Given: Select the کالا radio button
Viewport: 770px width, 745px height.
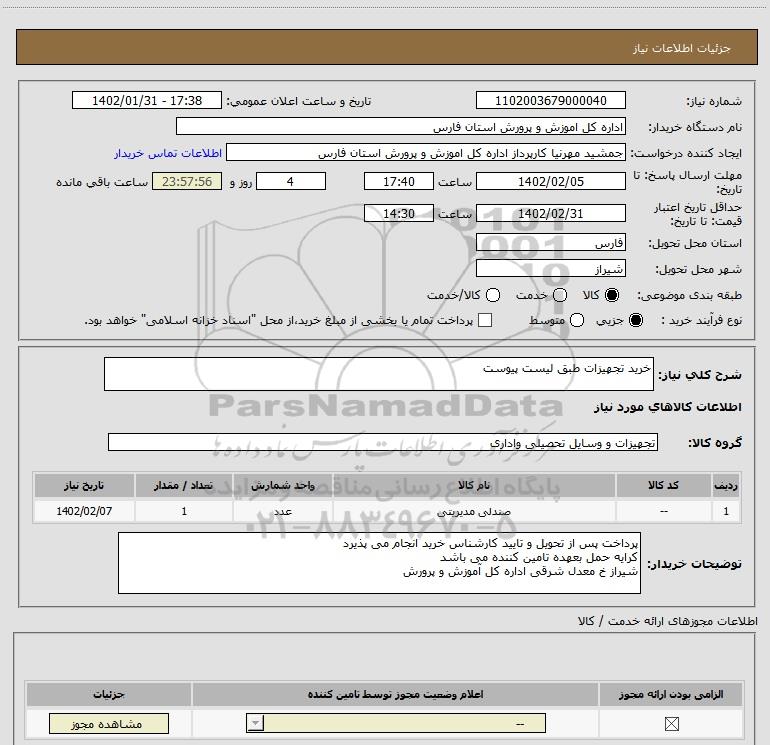Looking at the screenshot, I should tap(612, 295).
